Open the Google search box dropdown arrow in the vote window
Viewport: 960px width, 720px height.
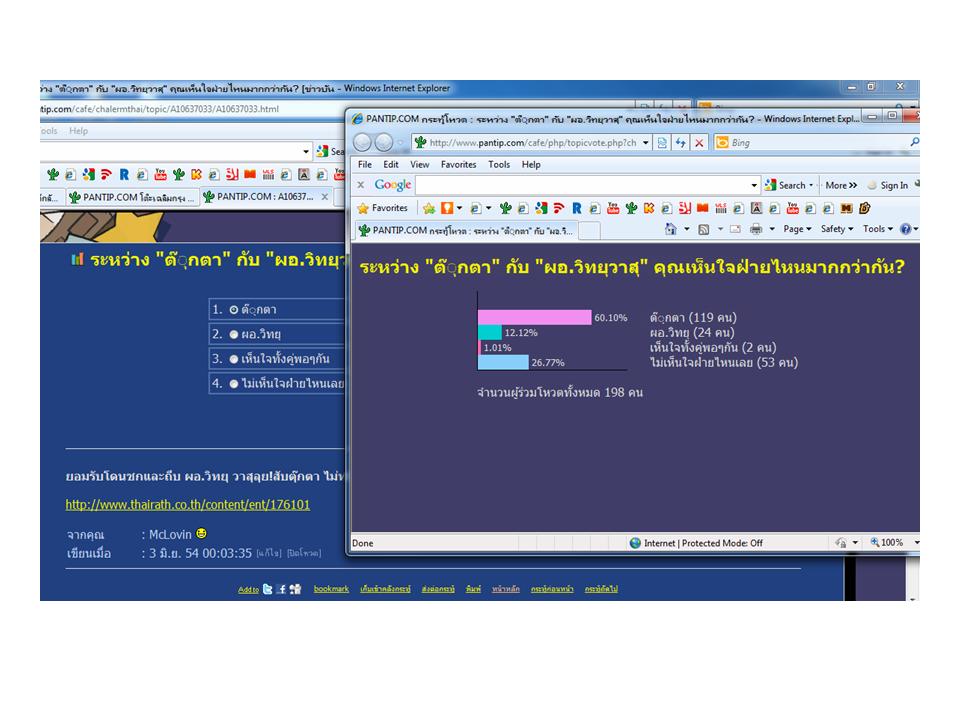pyautogui.click(x=754, y=185)
